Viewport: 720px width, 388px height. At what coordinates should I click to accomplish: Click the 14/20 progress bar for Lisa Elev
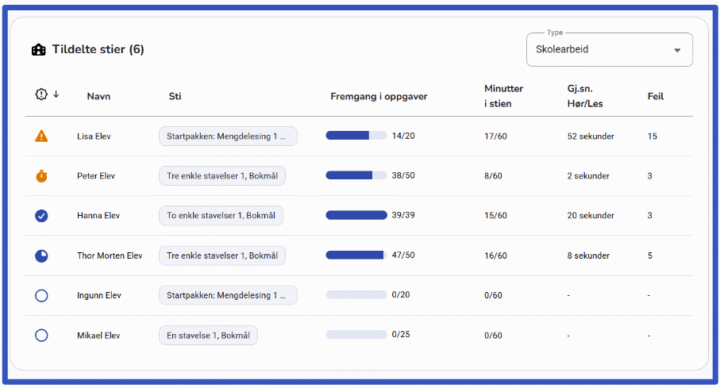(x=356, y=135)
